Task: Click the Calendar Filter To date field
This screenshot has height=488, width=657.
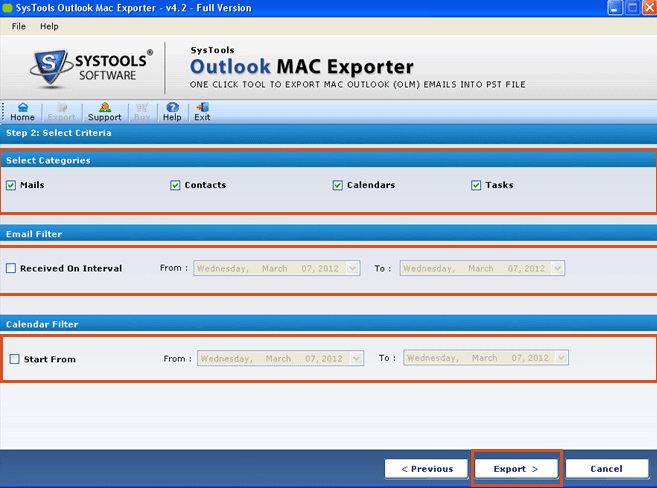Action: (x=486, y=358)
